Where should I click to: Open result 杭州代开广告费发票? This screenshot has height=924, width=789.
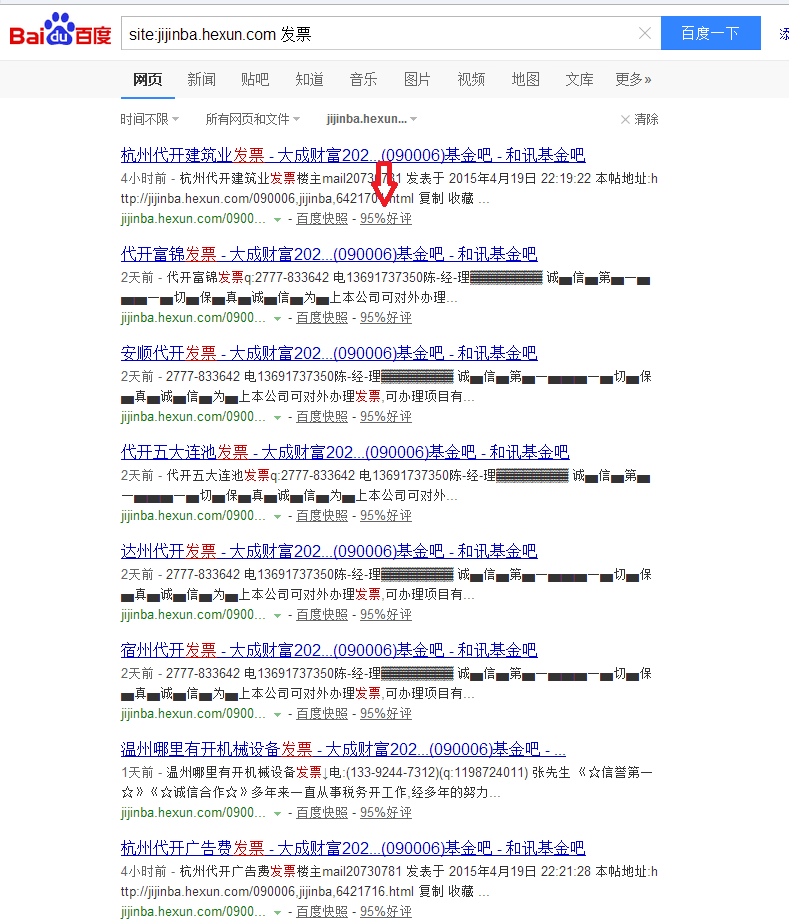(x=353, y=848)
